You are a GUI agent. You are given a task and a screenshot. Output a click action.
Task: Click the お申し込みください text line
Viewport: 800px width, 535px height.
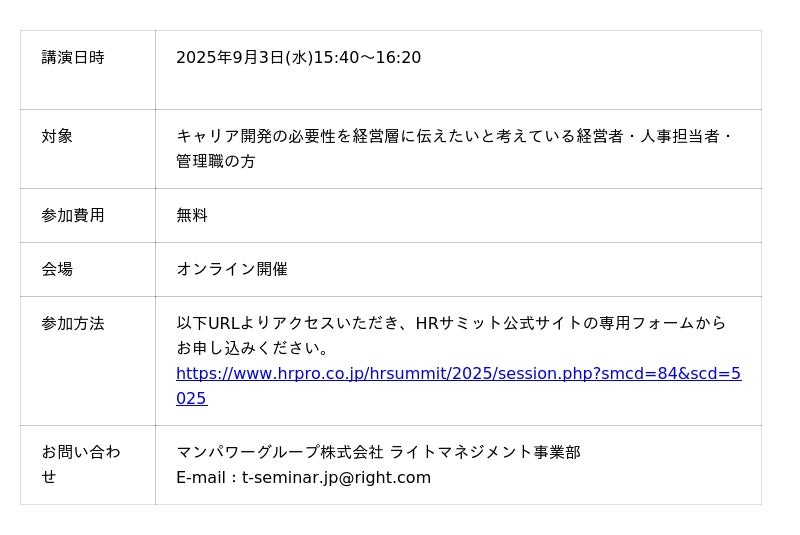253,348
